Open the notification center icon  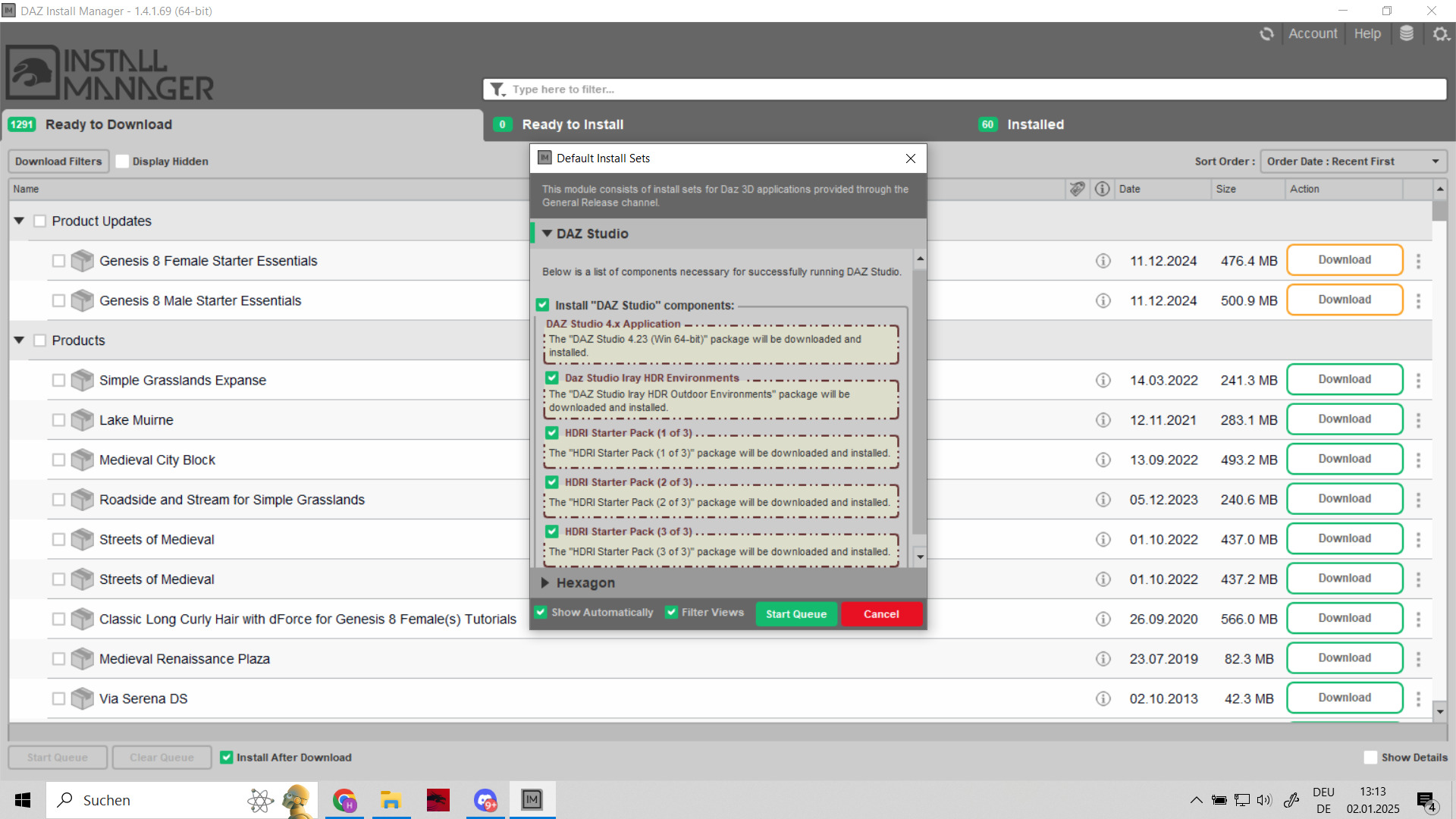click(1426, 801)
